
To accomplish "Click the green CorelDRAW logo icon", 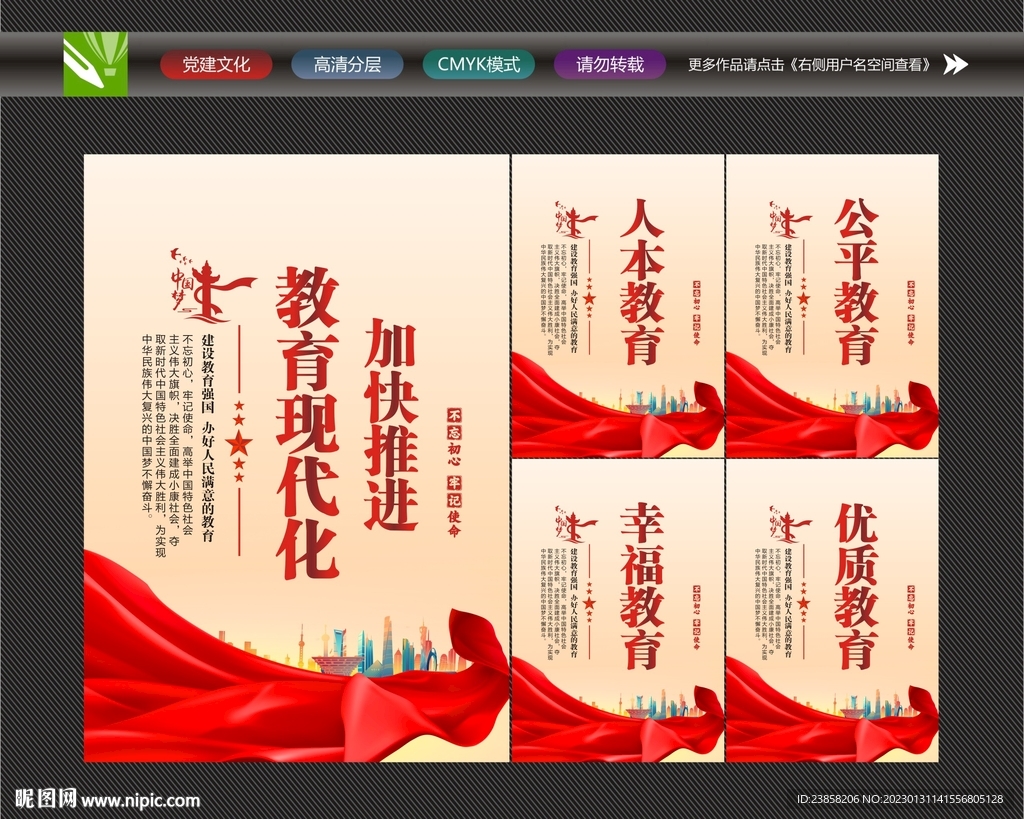I will [96, 65].
